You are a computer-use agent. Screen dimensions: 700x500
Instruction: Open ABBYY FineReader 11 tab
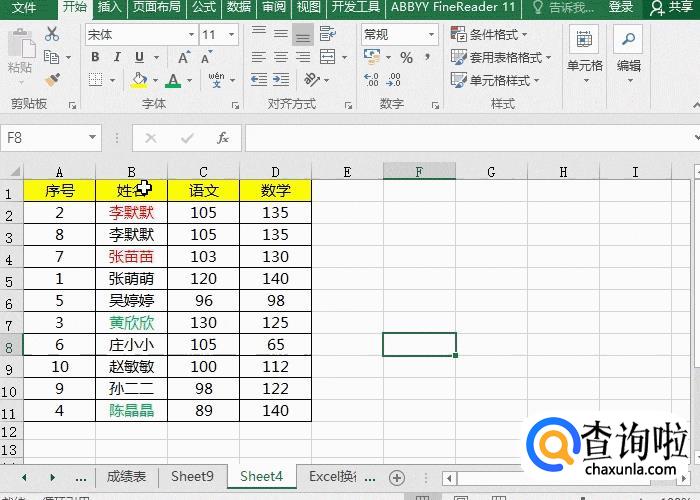click(453, 7)
